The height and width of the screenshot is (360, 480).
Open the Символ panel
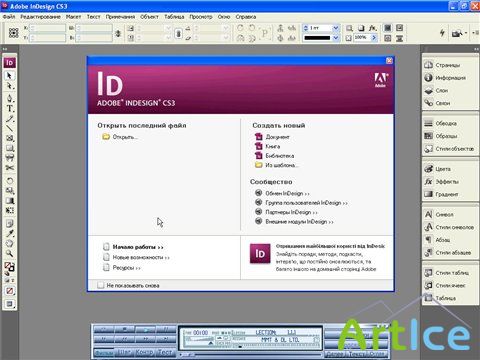[x=444, y=214]
